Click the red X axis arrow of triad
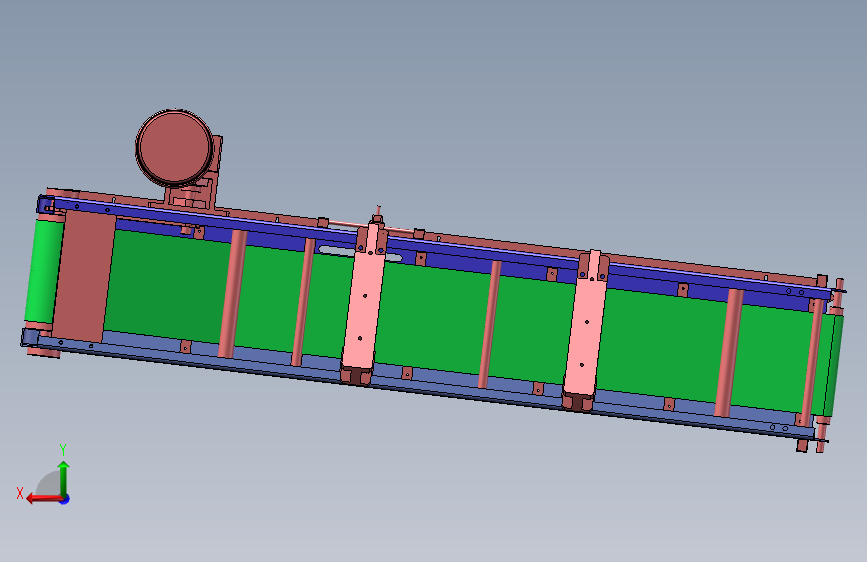The width and height of the screenshot is (867, 562). [44, 499]
